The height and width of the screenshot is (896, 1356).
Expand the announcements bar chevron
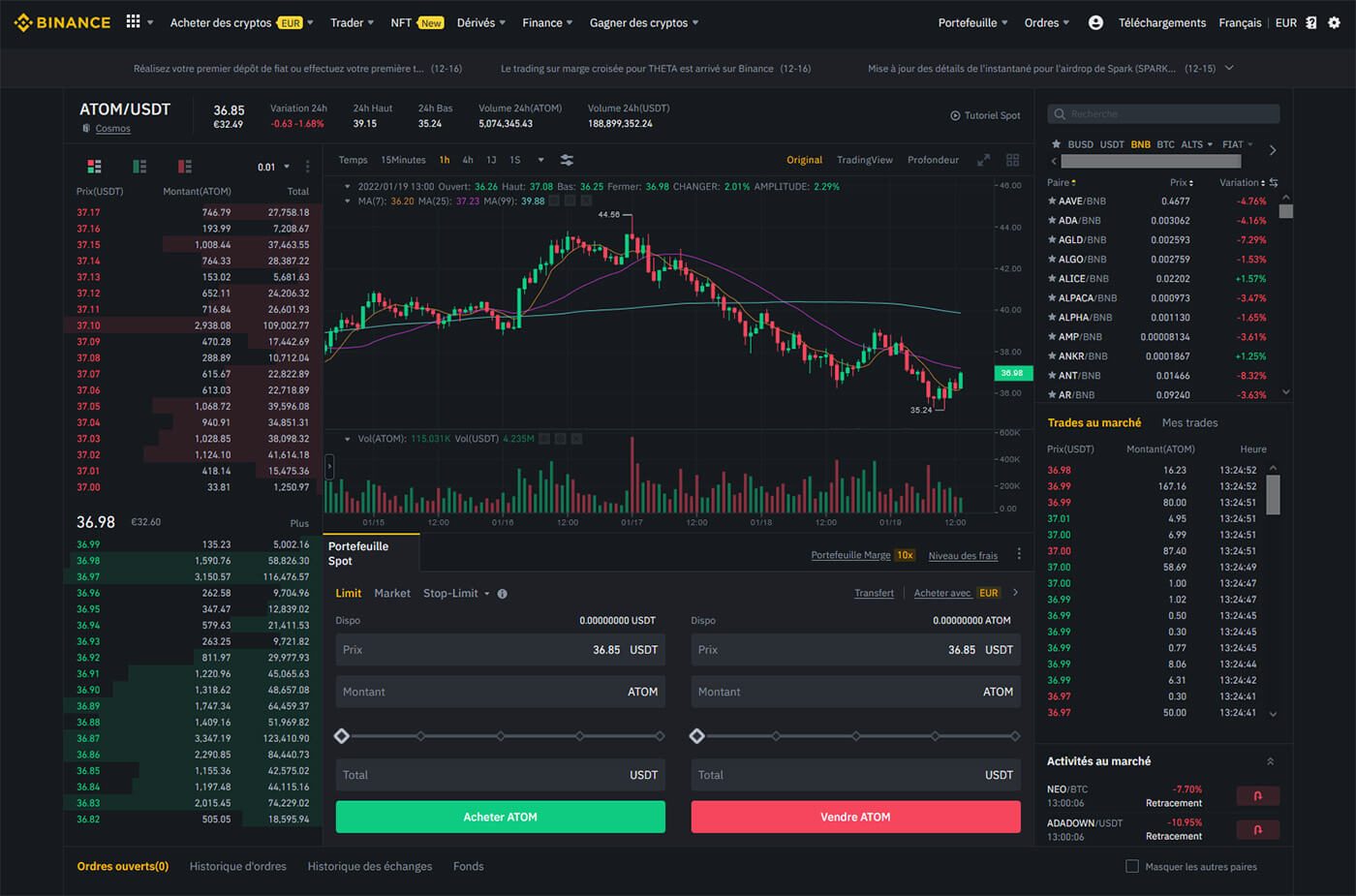[x=1230, y=68]
